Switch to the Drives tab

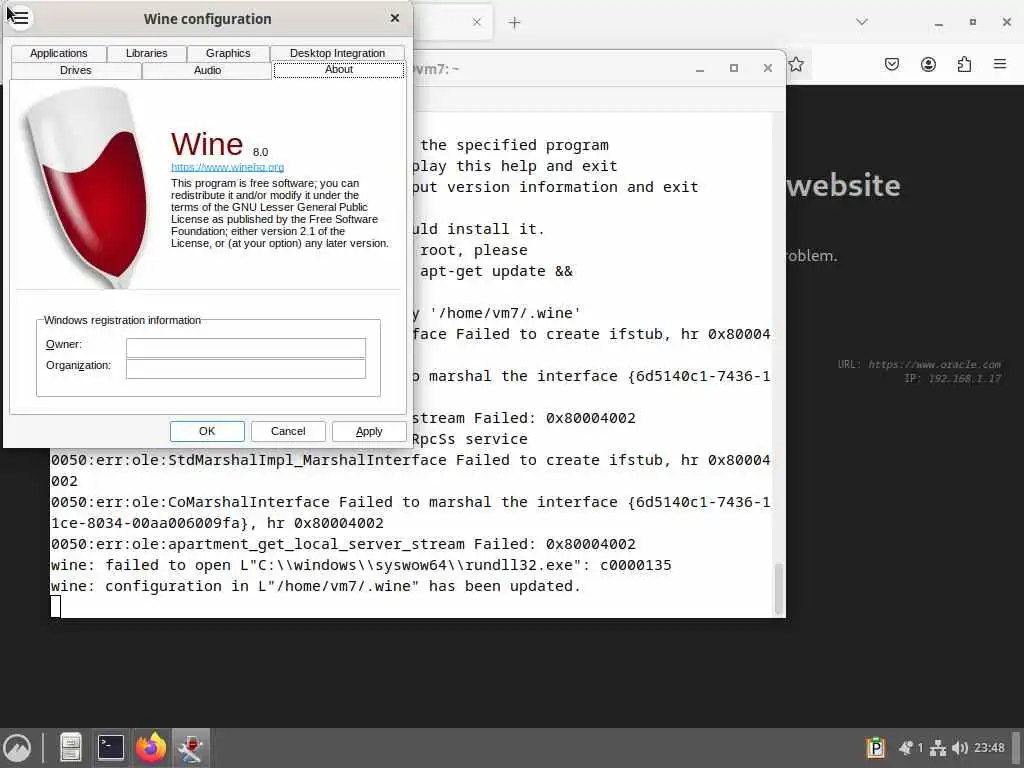[x=76, y=70]
